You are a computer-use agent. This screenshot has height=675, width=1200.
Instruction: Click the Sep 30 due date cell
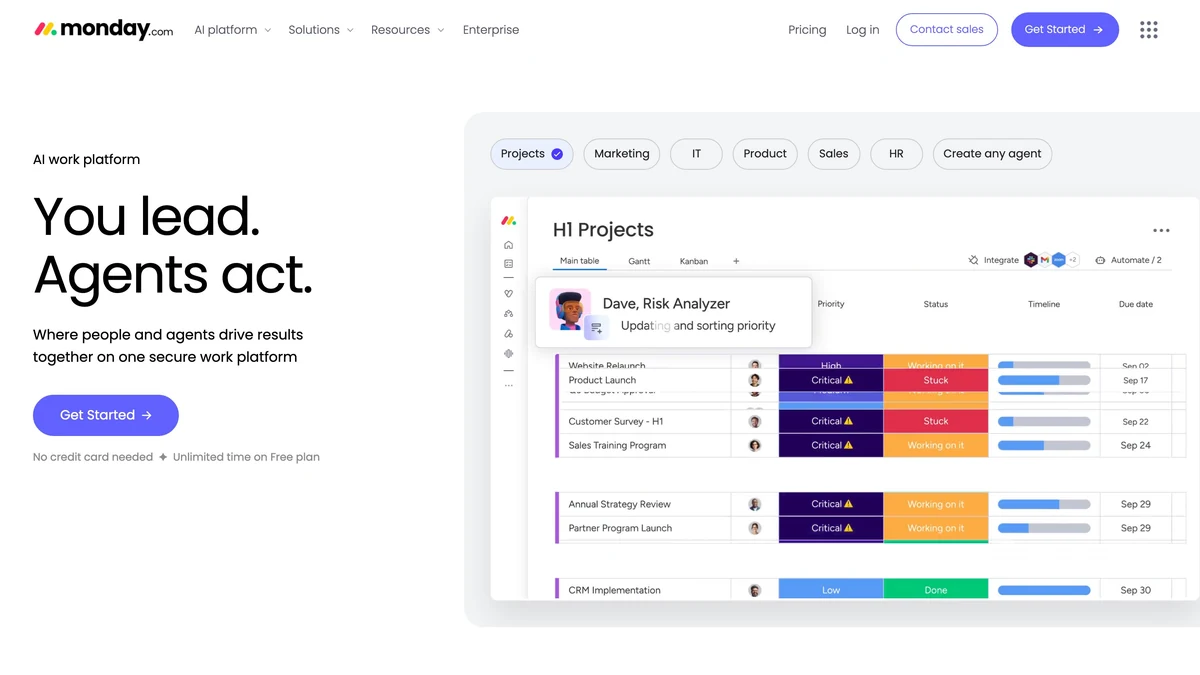(x=1136, y=590)
